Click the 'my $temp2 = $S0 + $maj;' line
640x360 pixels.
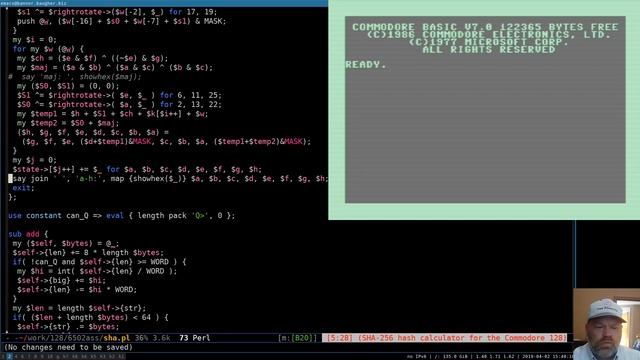[x=68, y=123]
